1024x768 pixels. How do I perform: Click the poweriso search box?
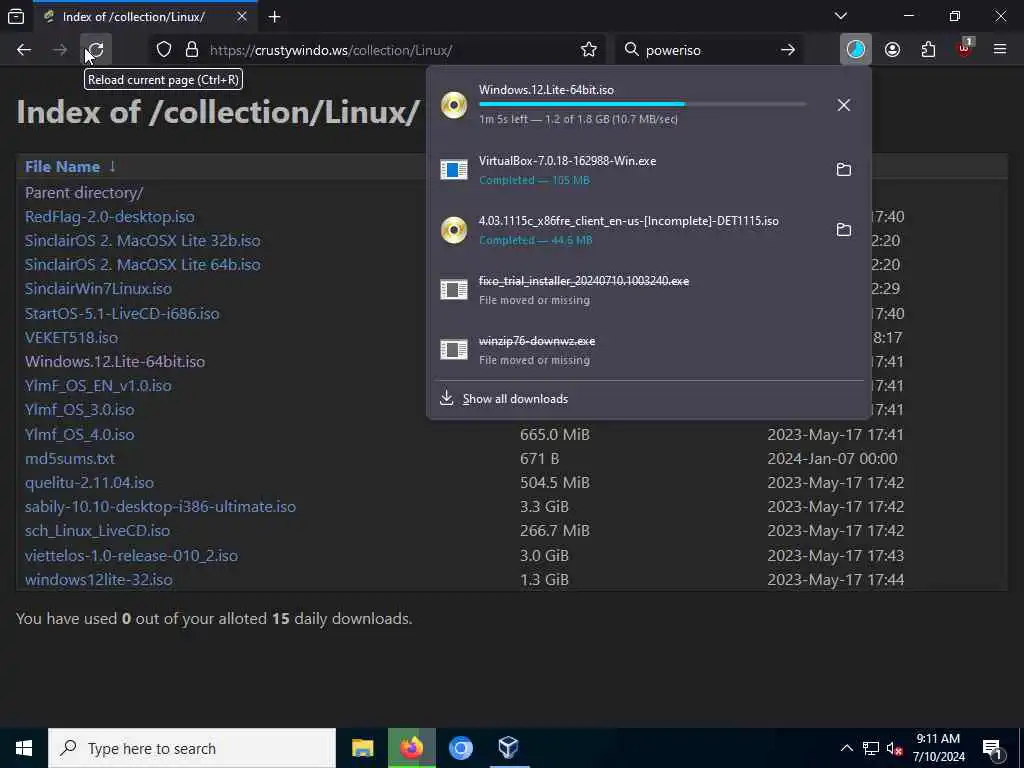[709, 50]
